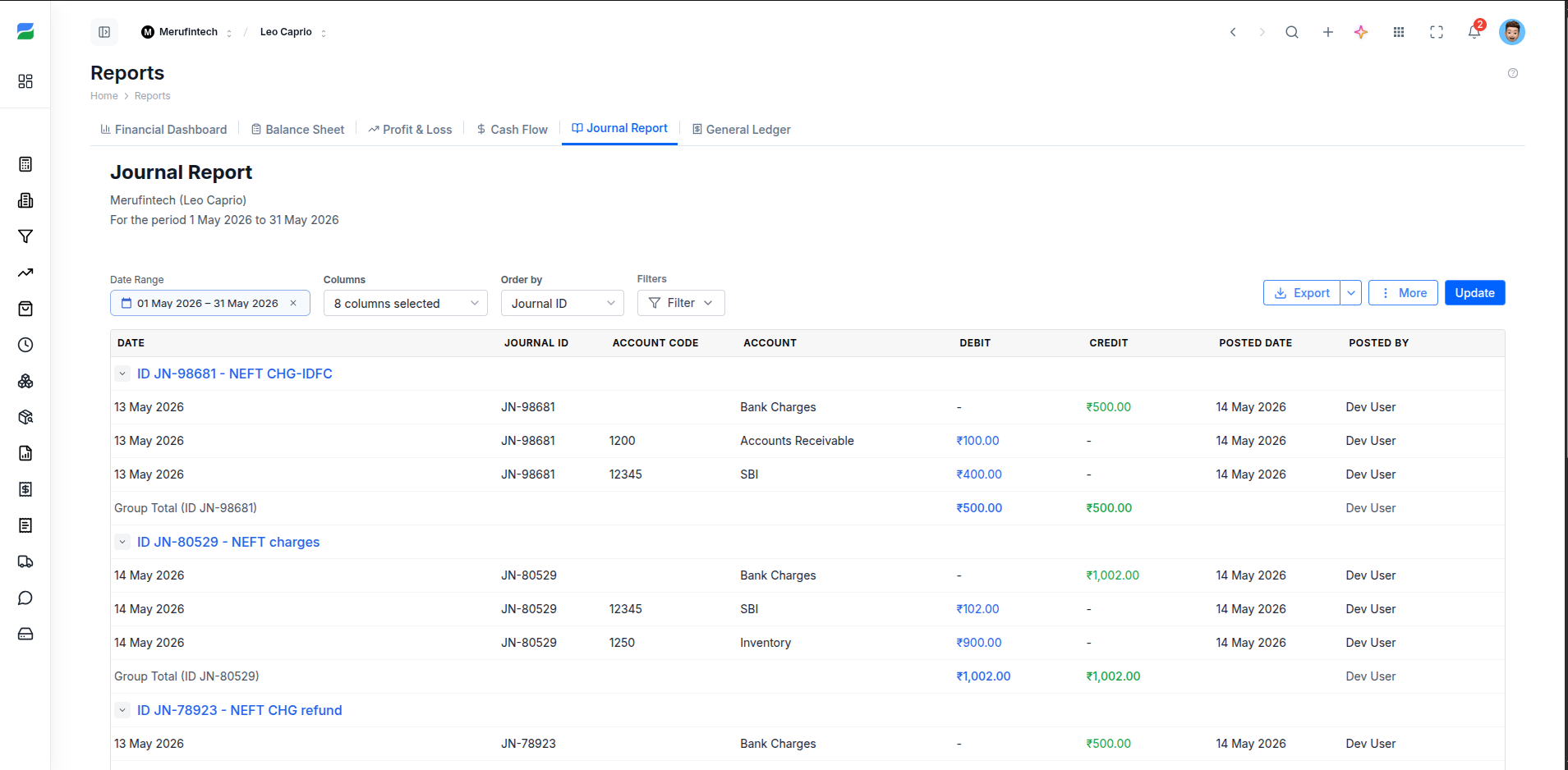Open the dollar receipt icon in sidebar
This screenshot has height=770, width=1568.
coord(25,489)
